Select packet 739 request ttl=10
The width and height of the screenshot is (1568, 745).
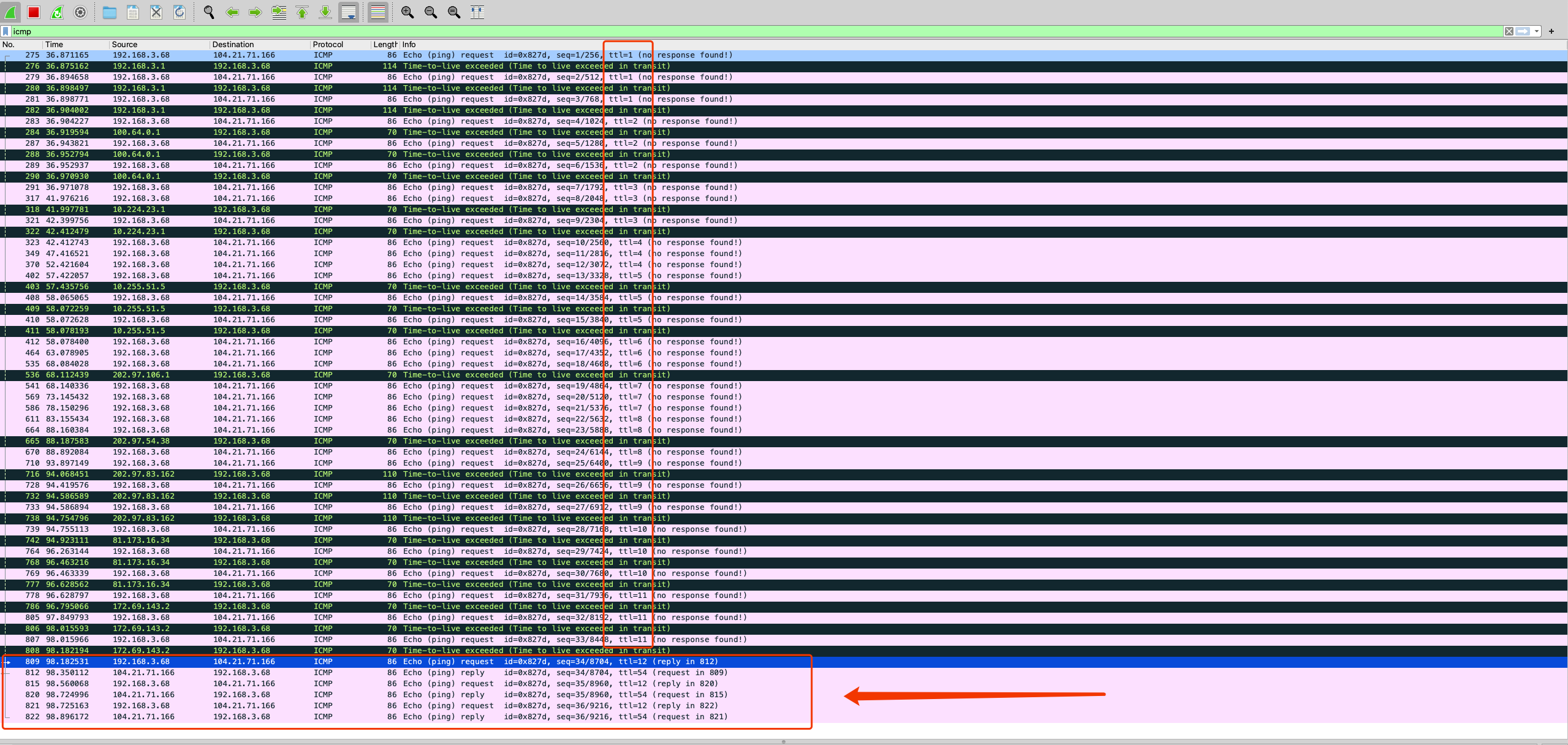(x=784, y=529)
